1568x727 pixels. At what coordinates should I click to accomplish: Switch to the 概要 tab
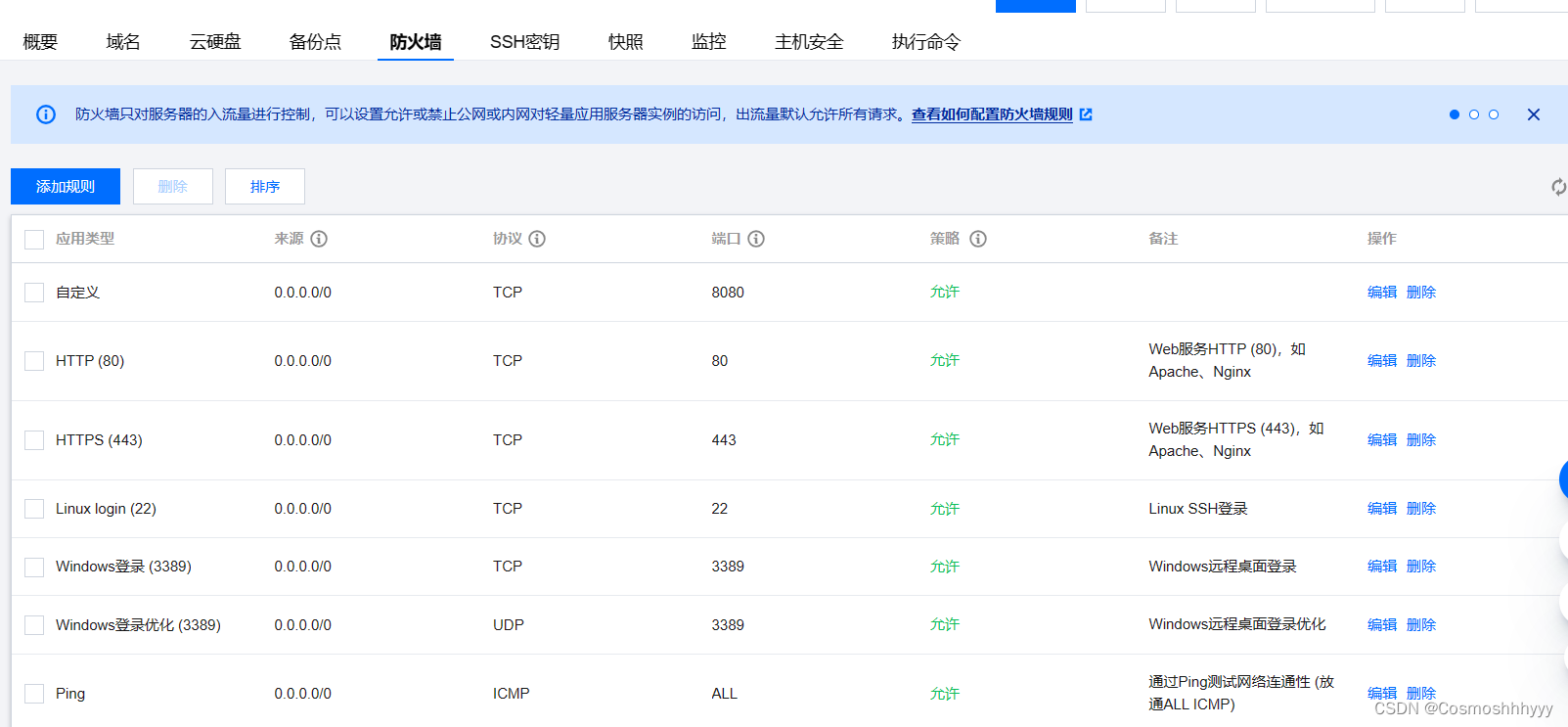coord(40,42)
